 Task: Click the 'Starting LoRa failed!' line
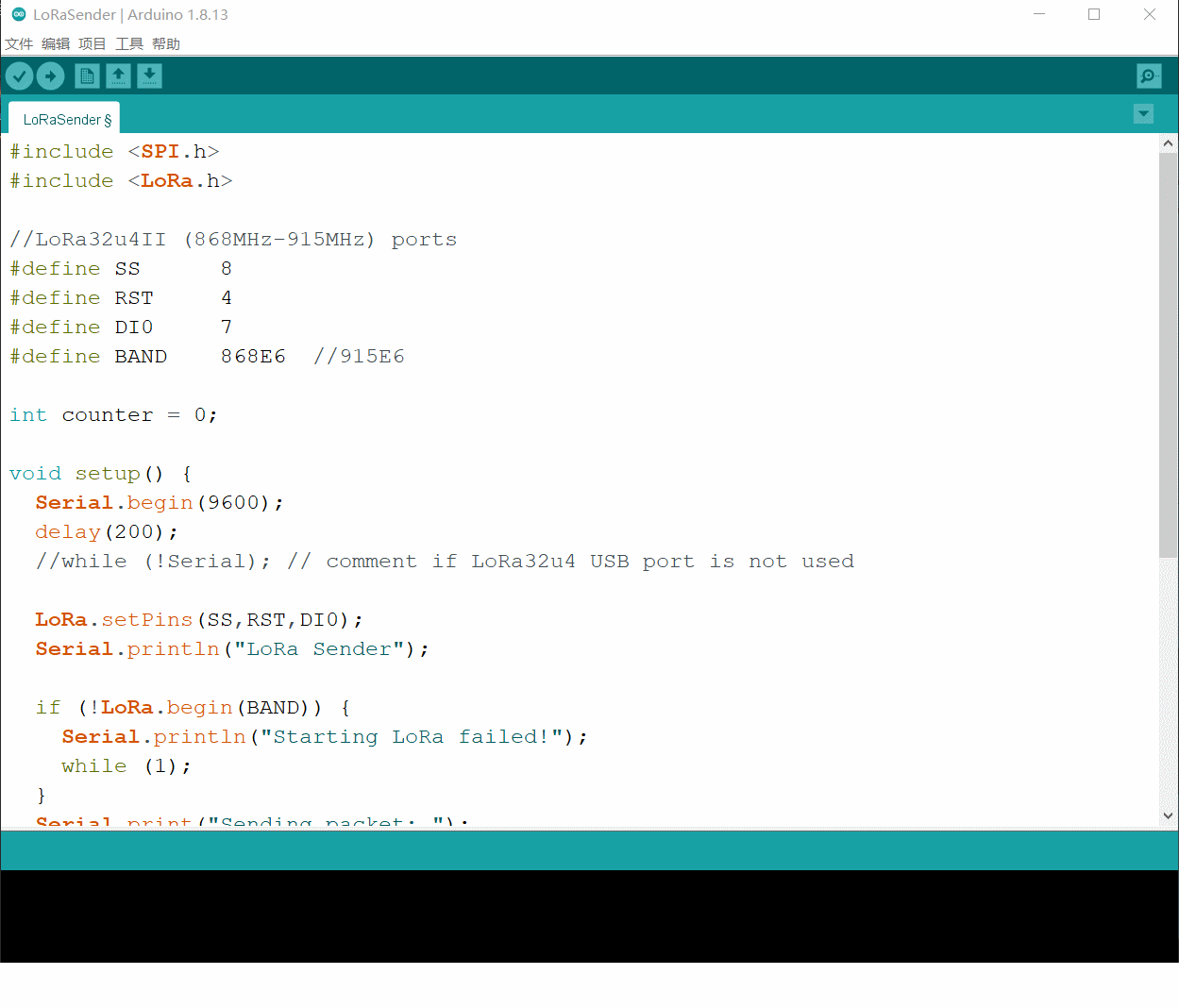[325, 736]
